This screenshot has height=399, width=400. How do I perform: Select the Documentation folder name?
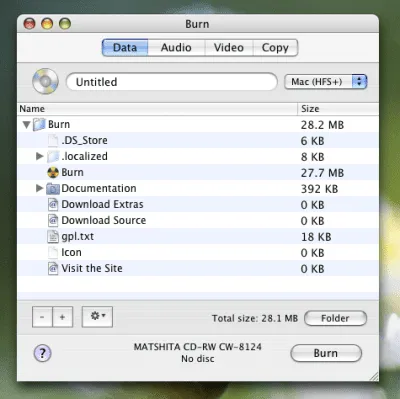click(99, 188)
